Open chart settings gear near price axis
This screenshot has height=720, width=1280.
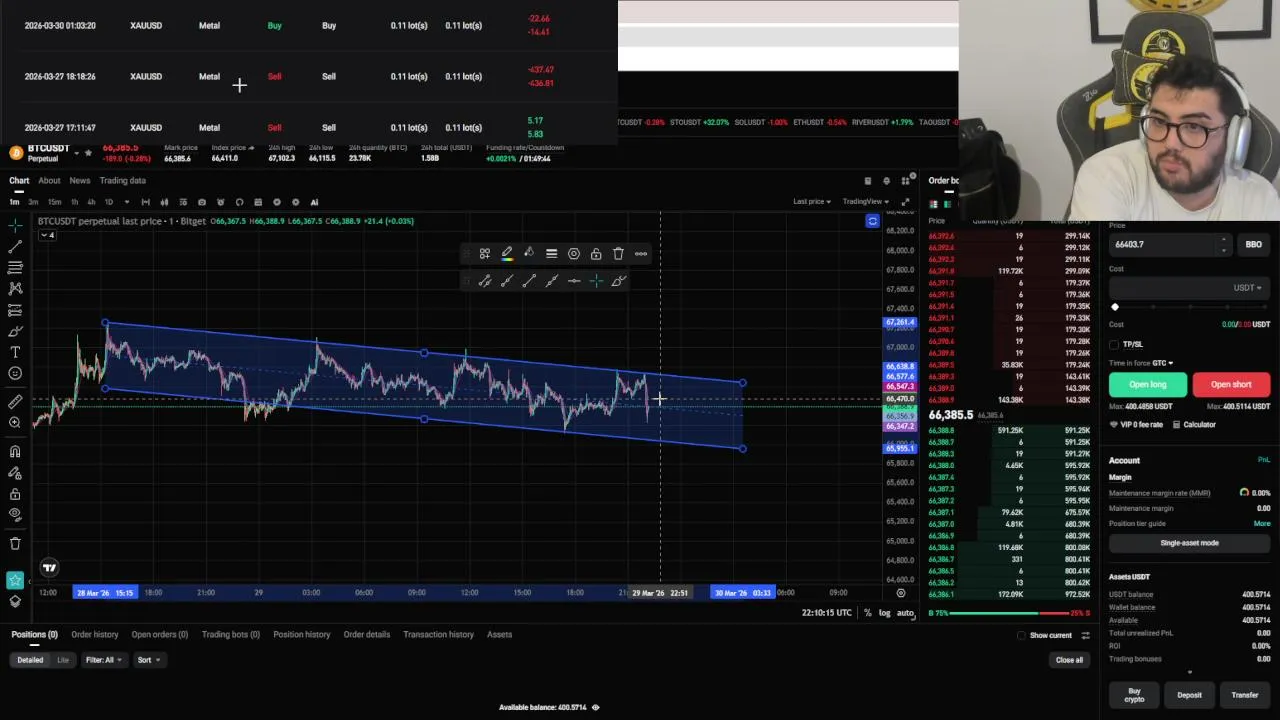click(901, 593)
